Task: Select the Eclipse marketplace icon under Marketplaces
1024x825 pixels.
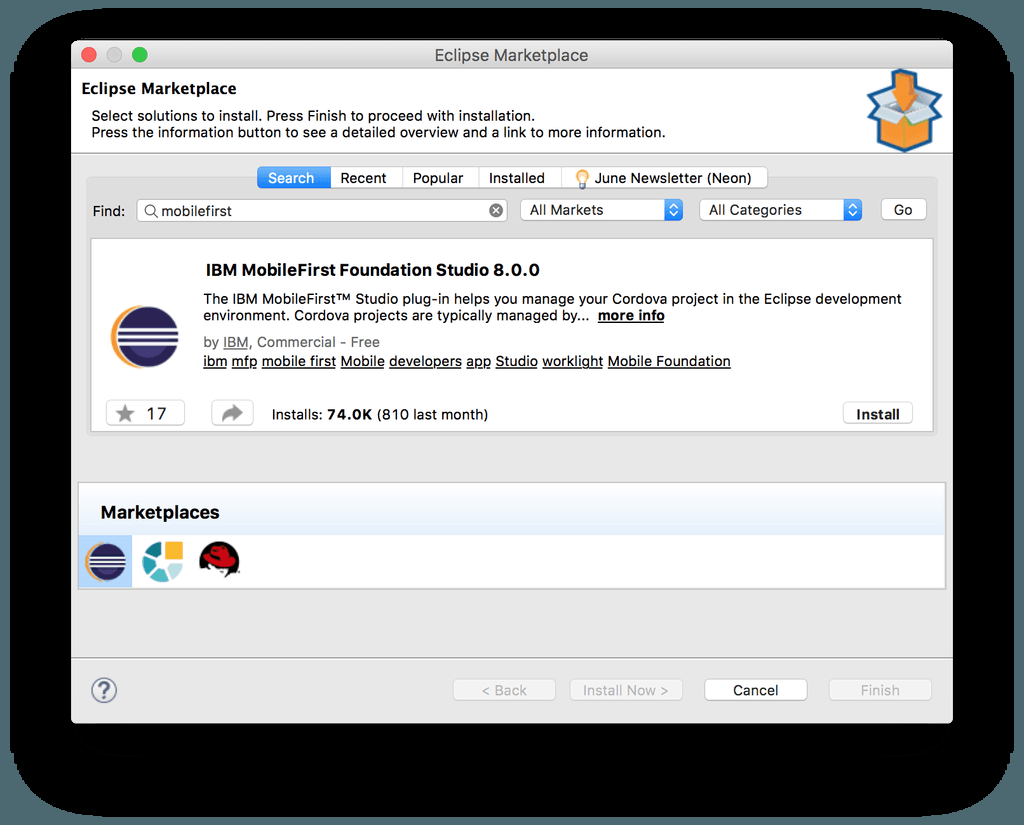Action: point(106,561)
